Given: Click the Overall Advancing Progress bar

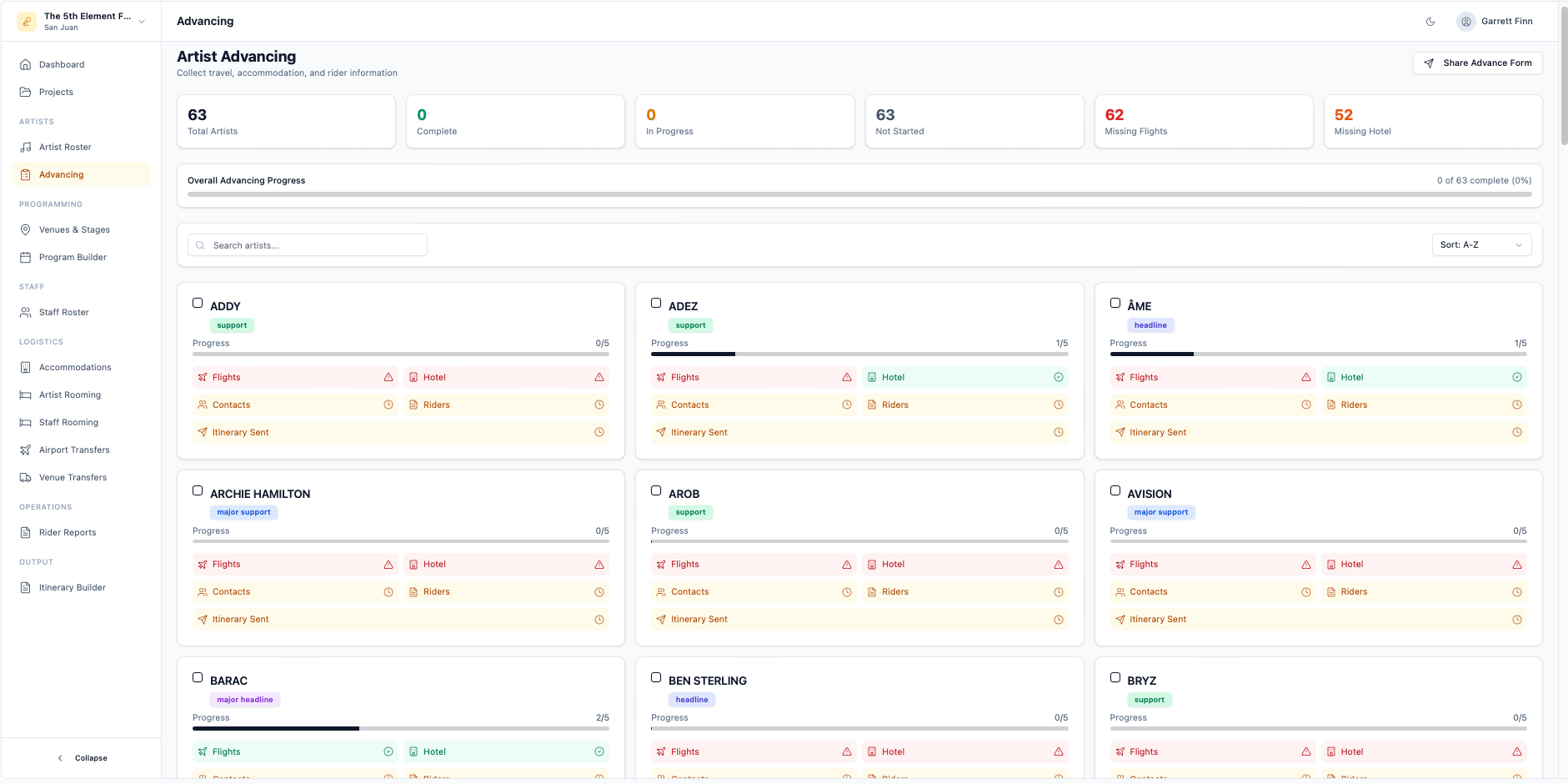Looking at the screenshot, I should 859,194.
